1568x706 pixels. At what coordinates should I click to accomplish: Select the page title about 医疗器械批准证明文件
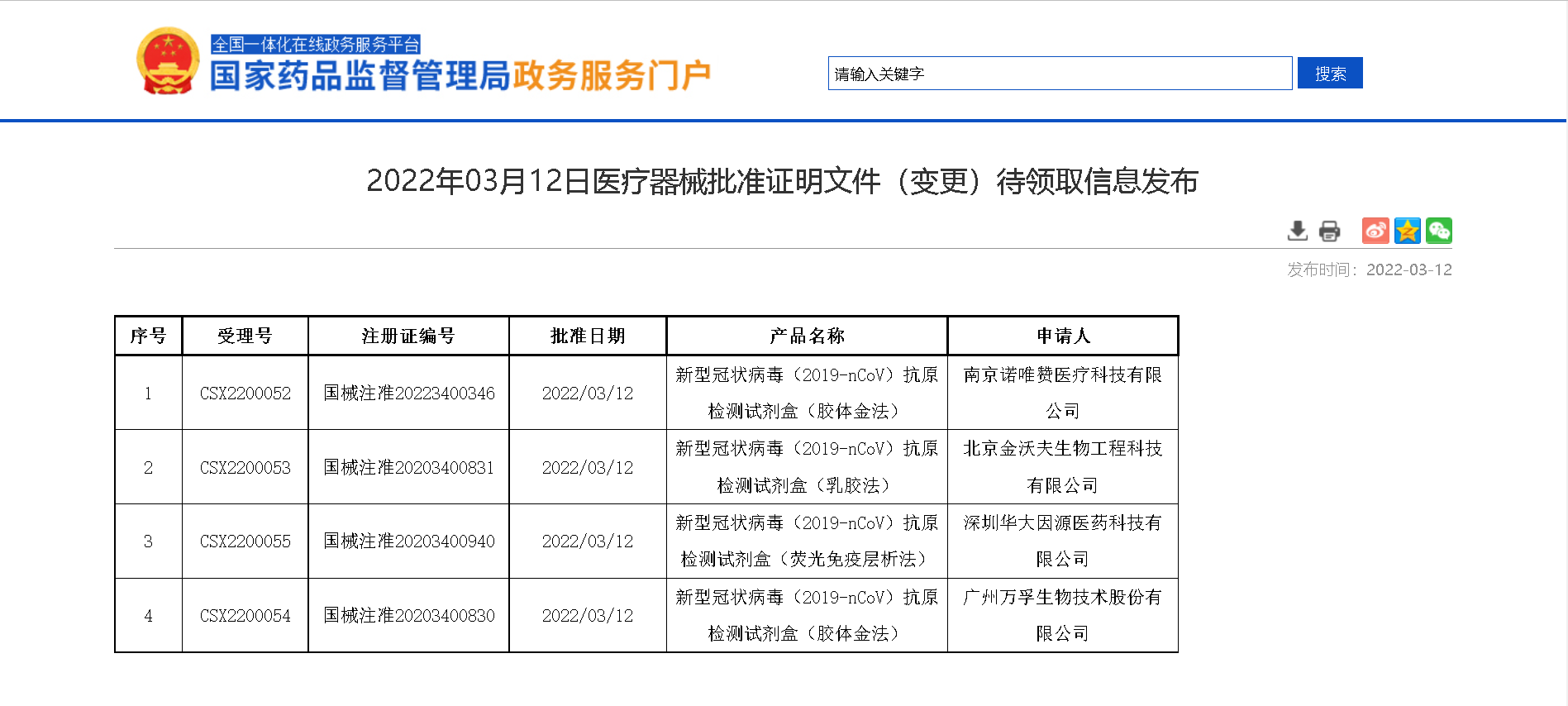[782, 181]
